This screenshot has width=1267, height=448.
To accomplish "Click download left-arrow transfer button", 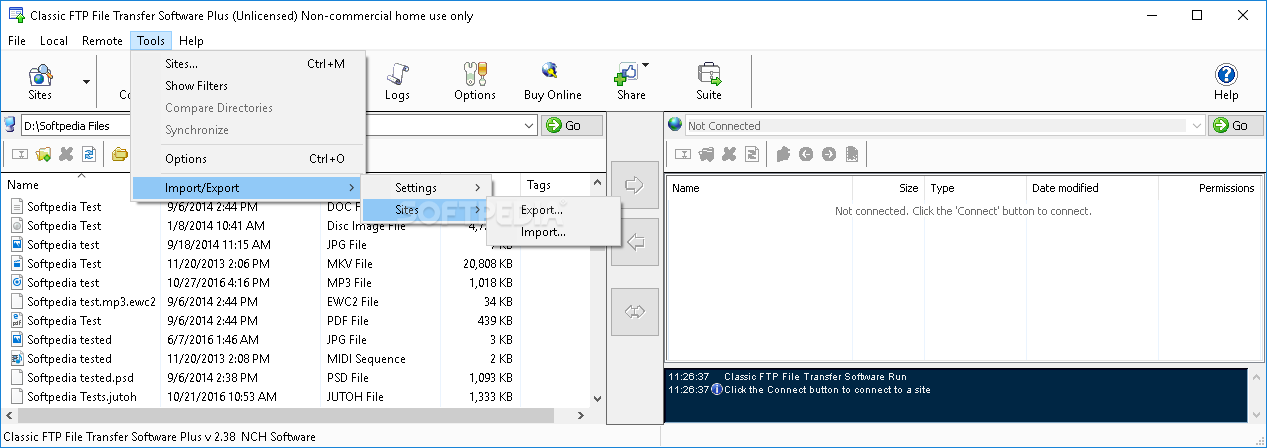I will 634,242.
